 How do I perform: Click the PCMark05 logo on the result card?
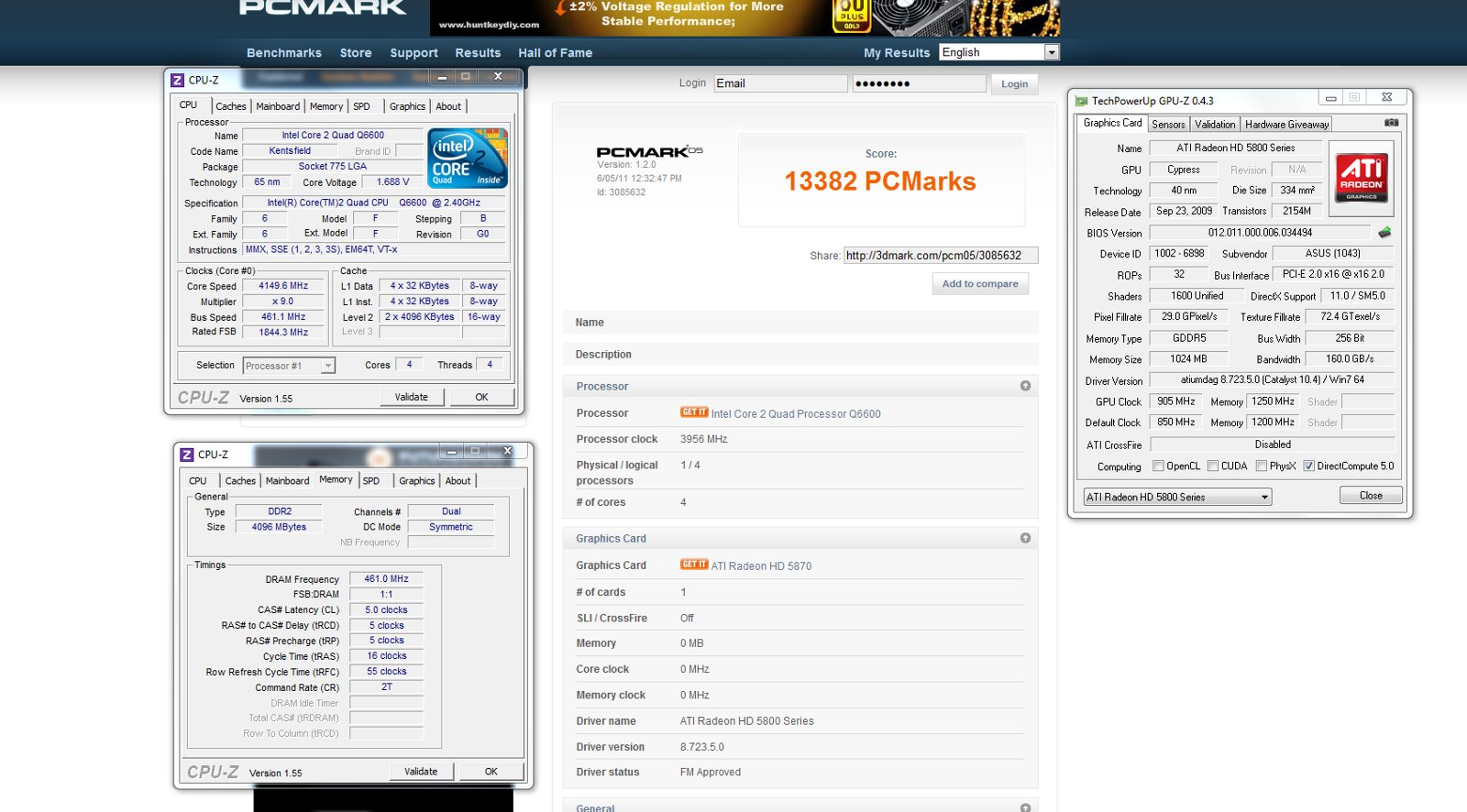(649, 151)
